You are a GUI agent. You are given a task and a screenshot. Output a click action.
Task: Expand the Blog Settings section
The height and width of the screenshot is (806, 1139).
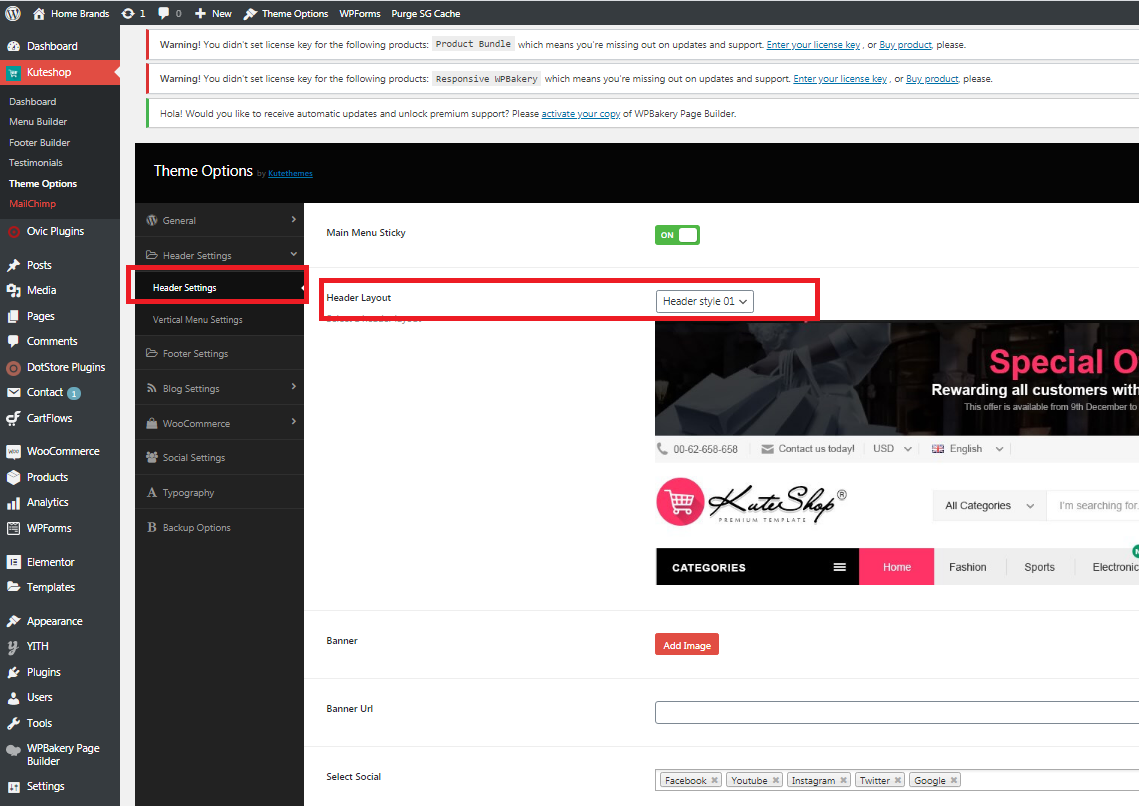[219, 388]
